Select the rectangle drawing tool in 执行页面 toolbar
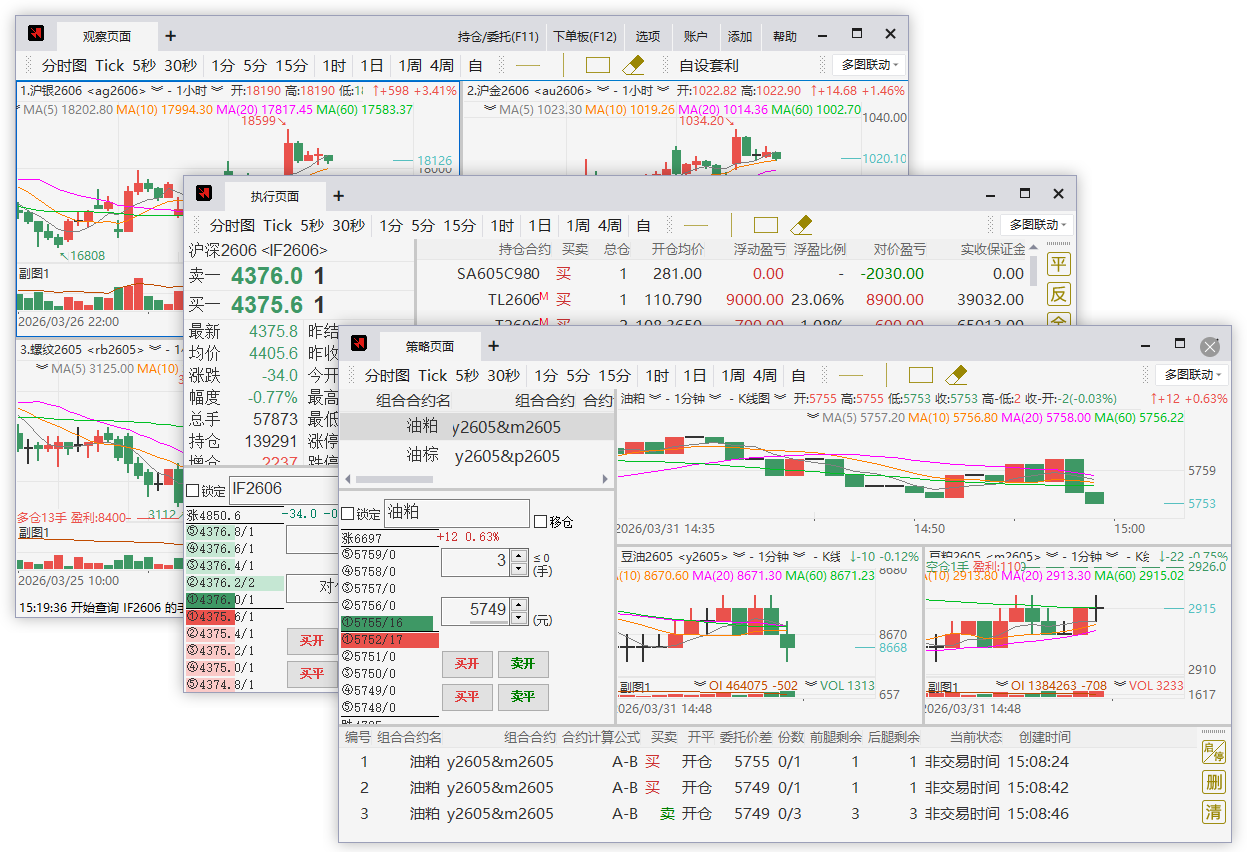The image size is (1251, 852). (x=765, y=225)
